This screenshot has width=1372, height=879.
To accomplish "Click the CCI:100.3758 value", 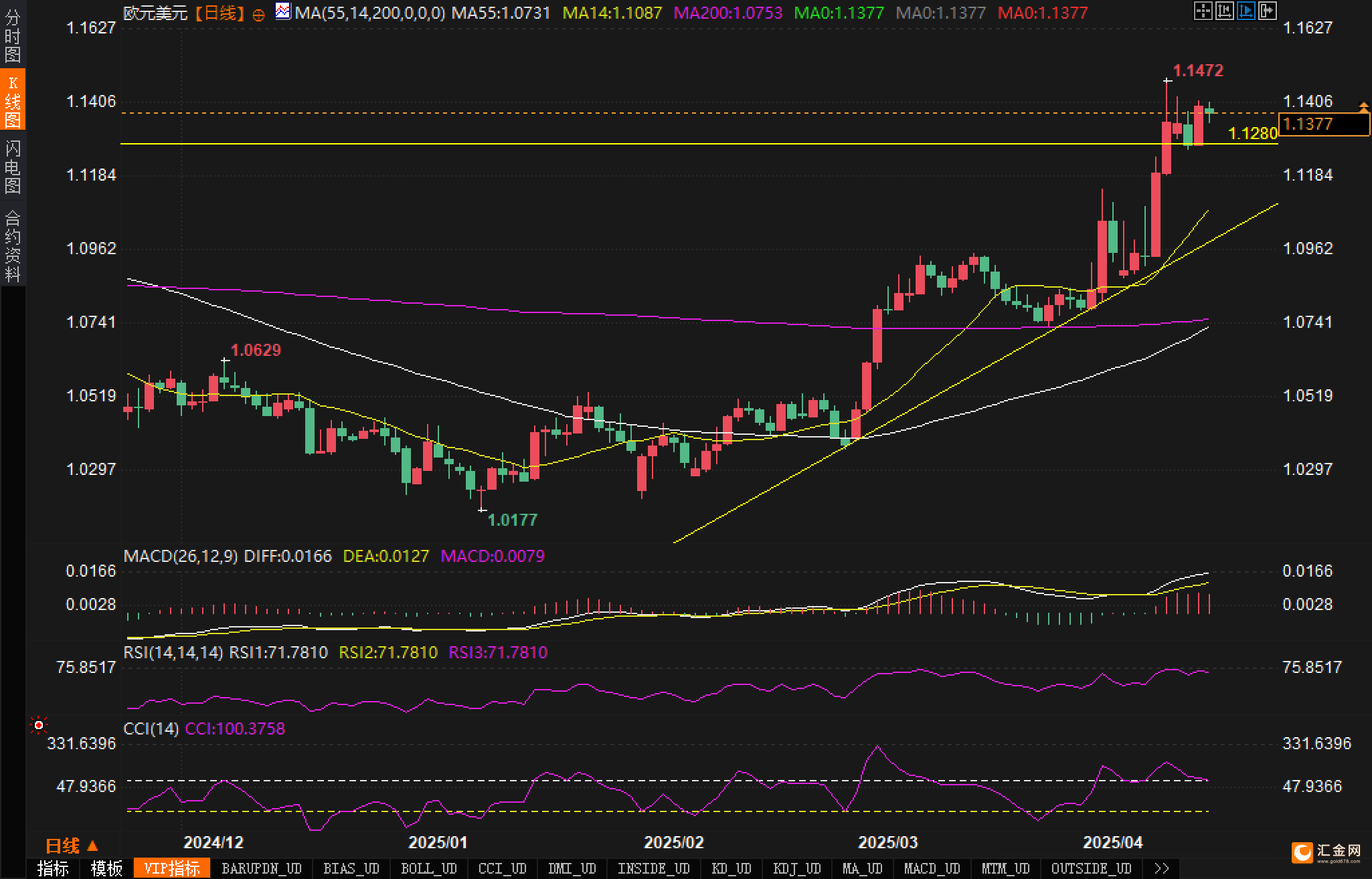I will [x=235, y=728].
